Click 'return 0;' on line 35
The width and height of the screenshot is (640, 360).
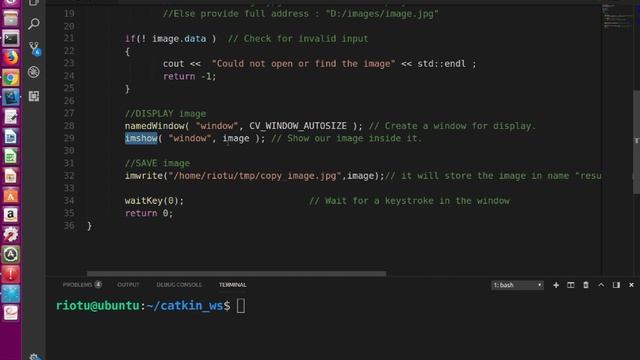[149, 213]
